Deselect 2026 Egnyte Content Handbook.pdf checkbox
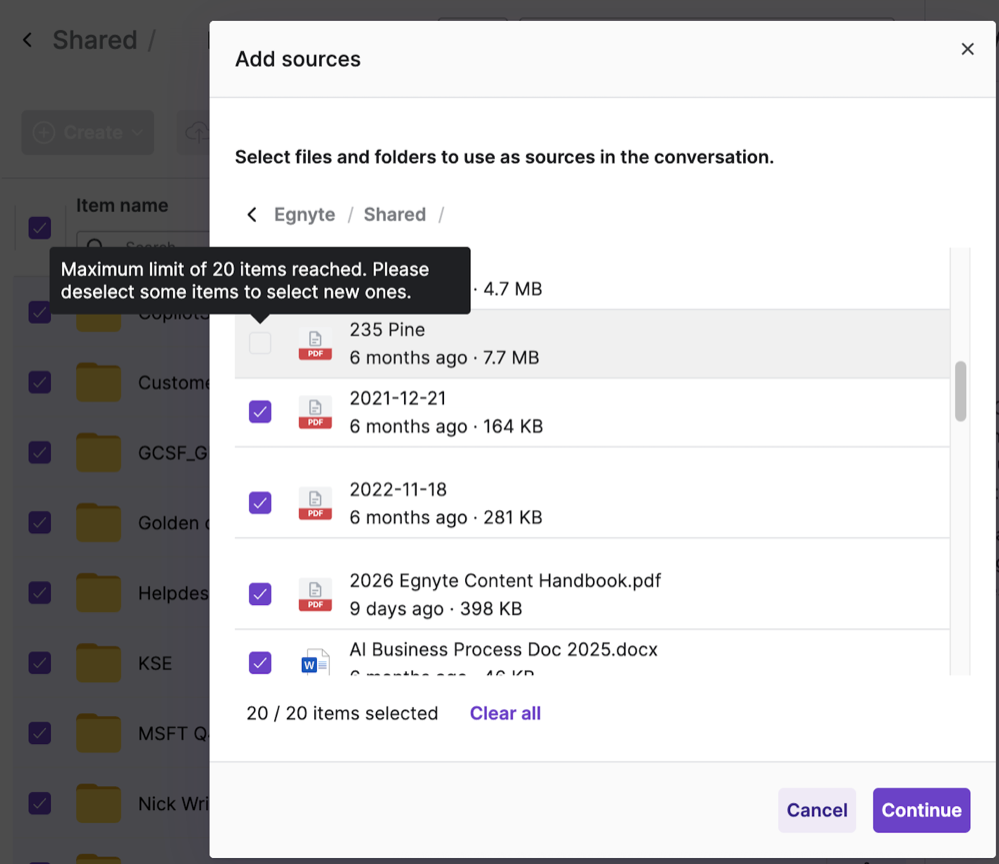The image size is (999, 864). (x=260, y=595)
